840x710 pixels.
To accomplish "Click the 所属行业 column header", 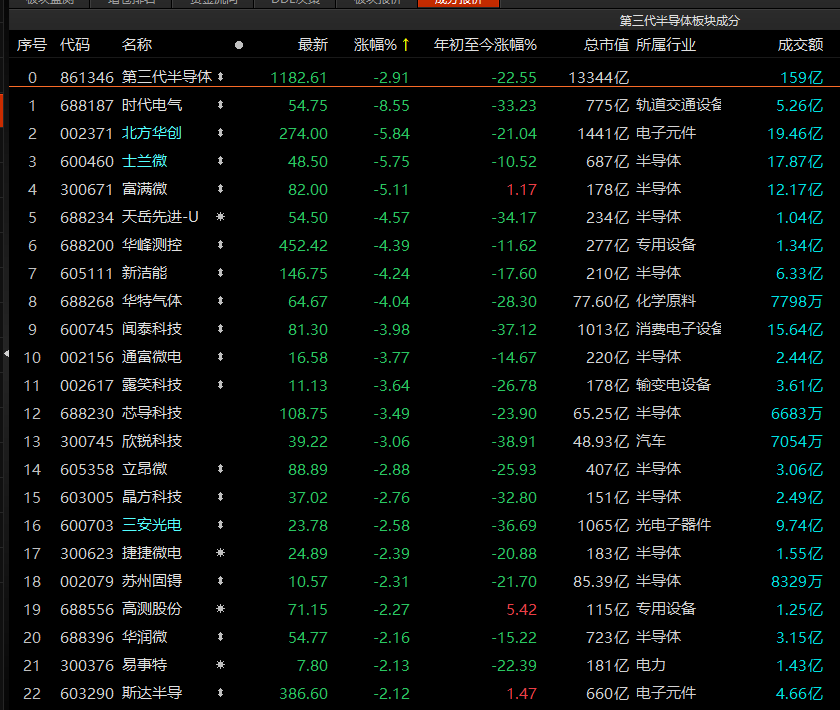I will (666, 45).
